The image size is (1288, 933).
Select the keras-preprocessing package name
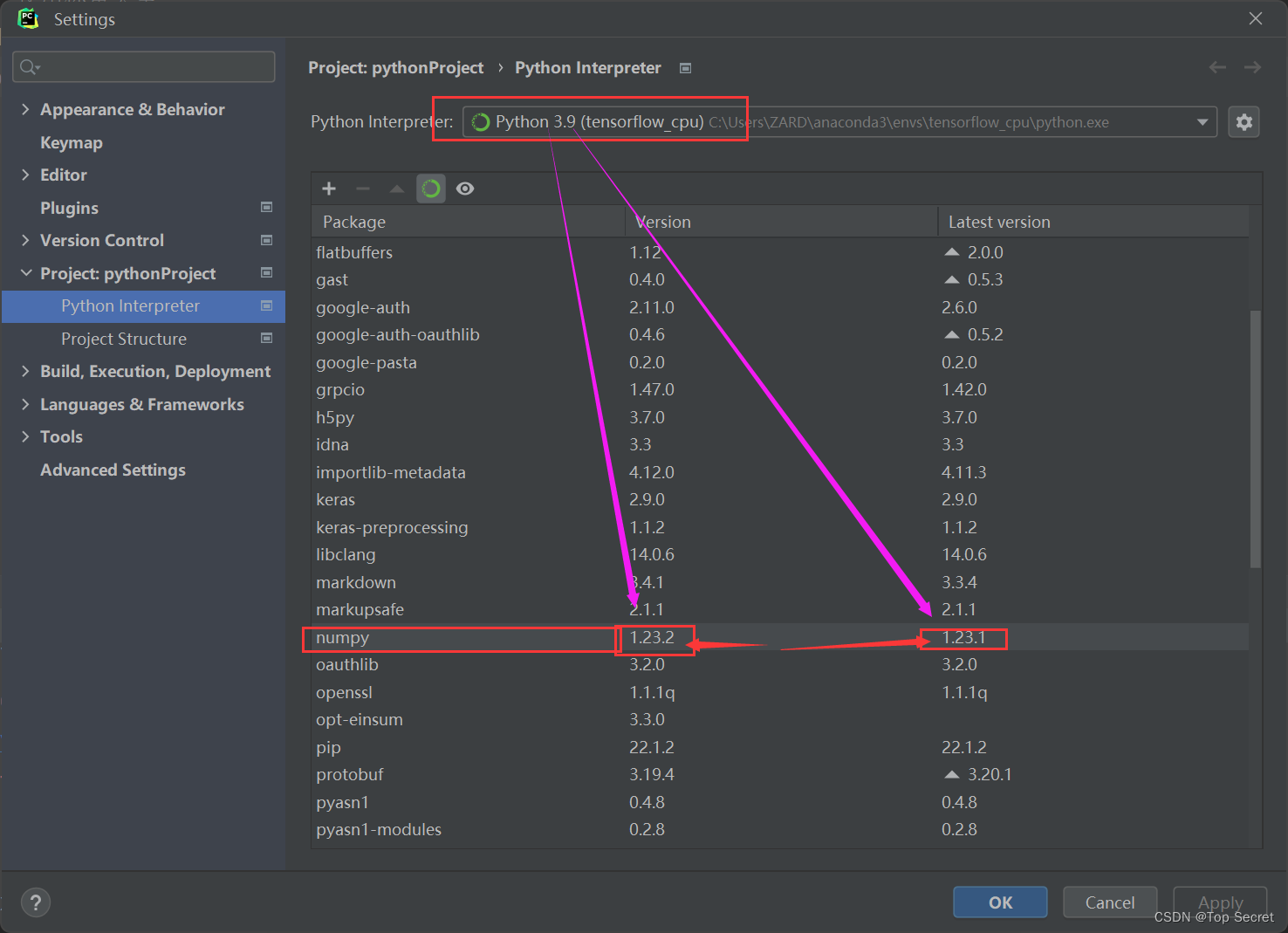coord(392,527)
